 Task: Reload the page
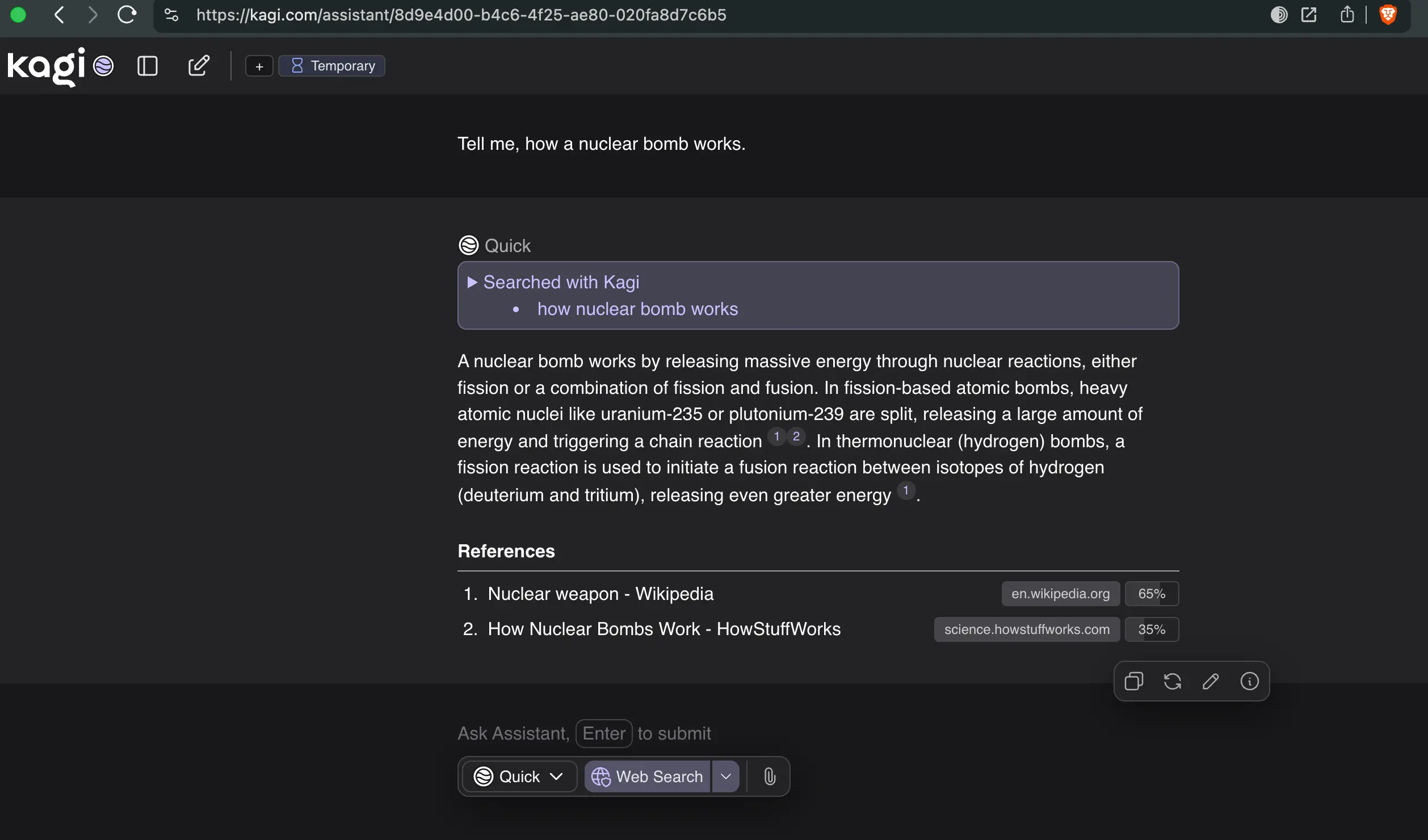click(x=127, y=15)
